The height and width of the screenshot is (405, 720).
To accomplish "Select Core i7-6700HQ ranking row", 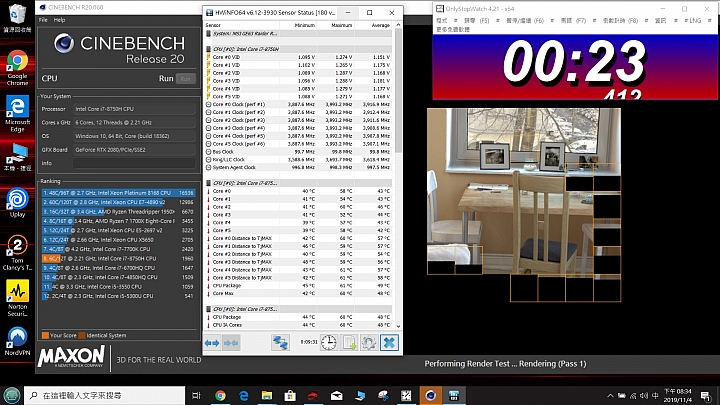I will (x=118, y=268).
